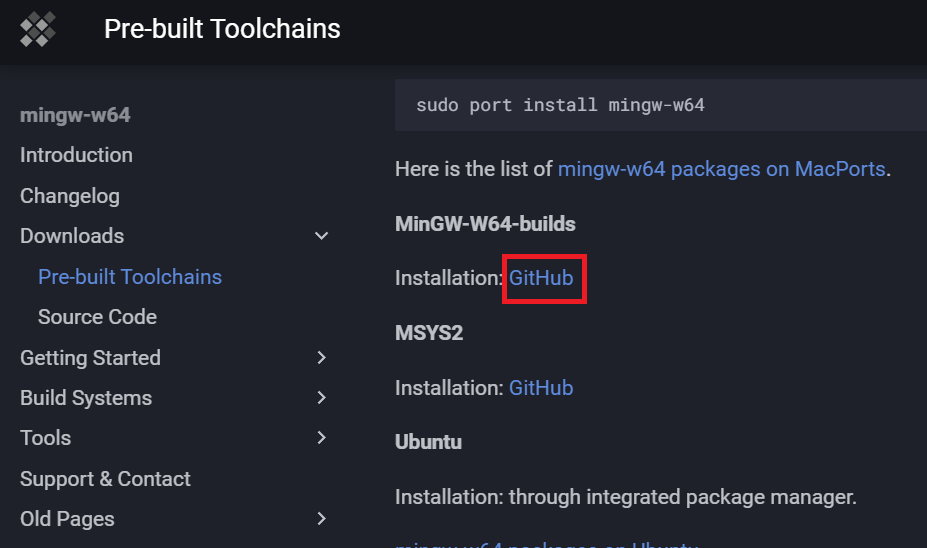Open Support & Contact page
Screen dimensions: 927x548
pos(105,479)
